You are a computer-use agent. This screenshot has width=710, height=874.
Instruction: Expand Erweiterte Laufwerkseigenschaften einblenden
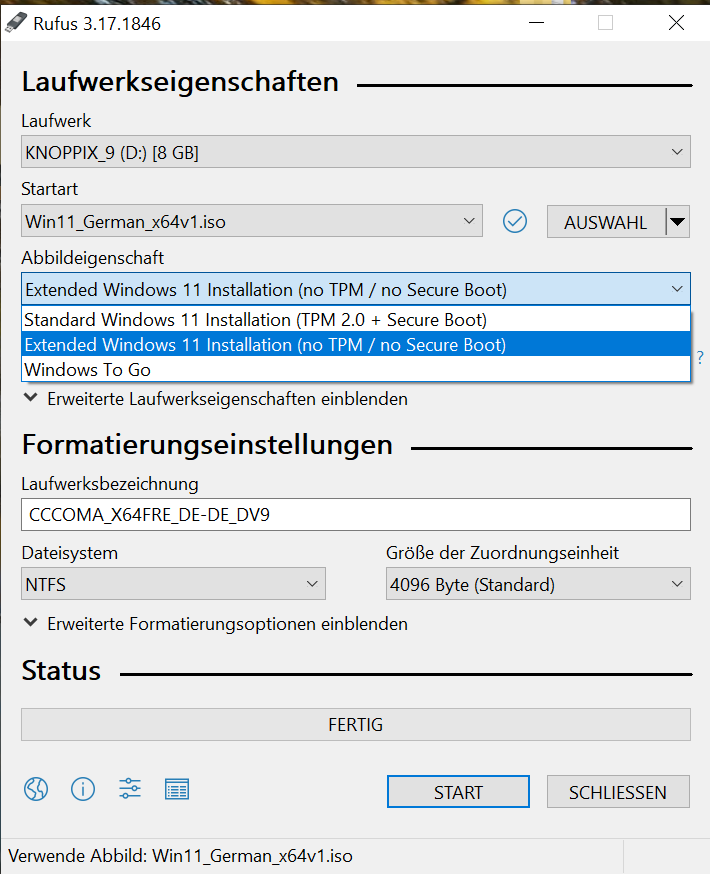pos(216,399)
